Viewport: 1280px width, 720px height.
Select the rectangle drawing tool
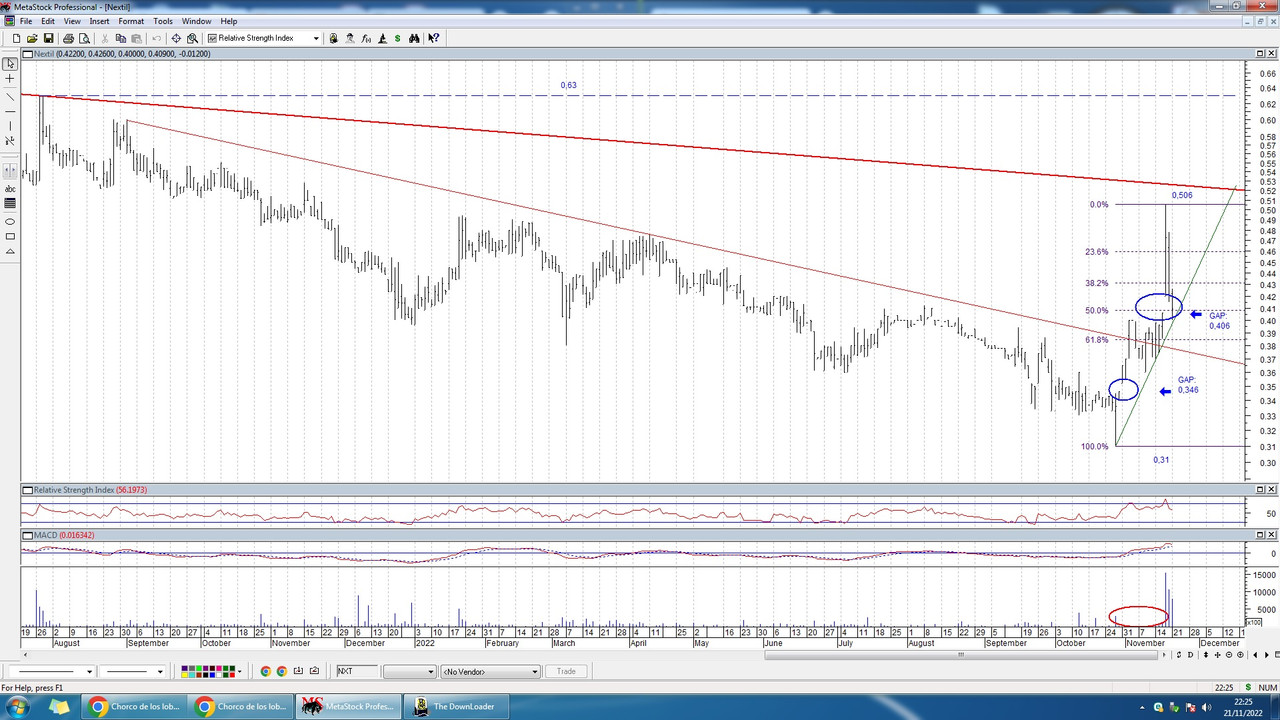point(10,236)
